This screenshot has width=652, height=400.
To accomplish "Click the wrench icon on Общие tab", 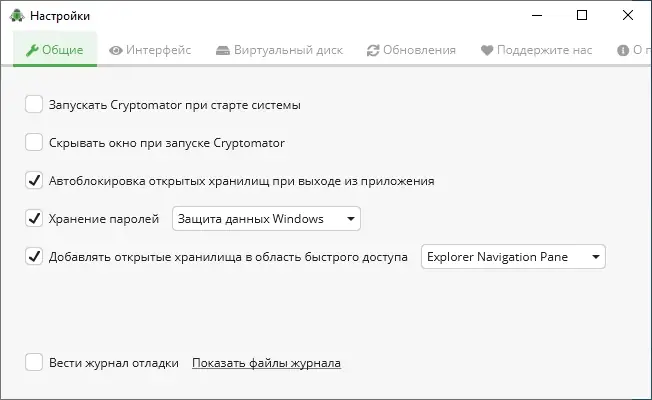I will [32, 50].
